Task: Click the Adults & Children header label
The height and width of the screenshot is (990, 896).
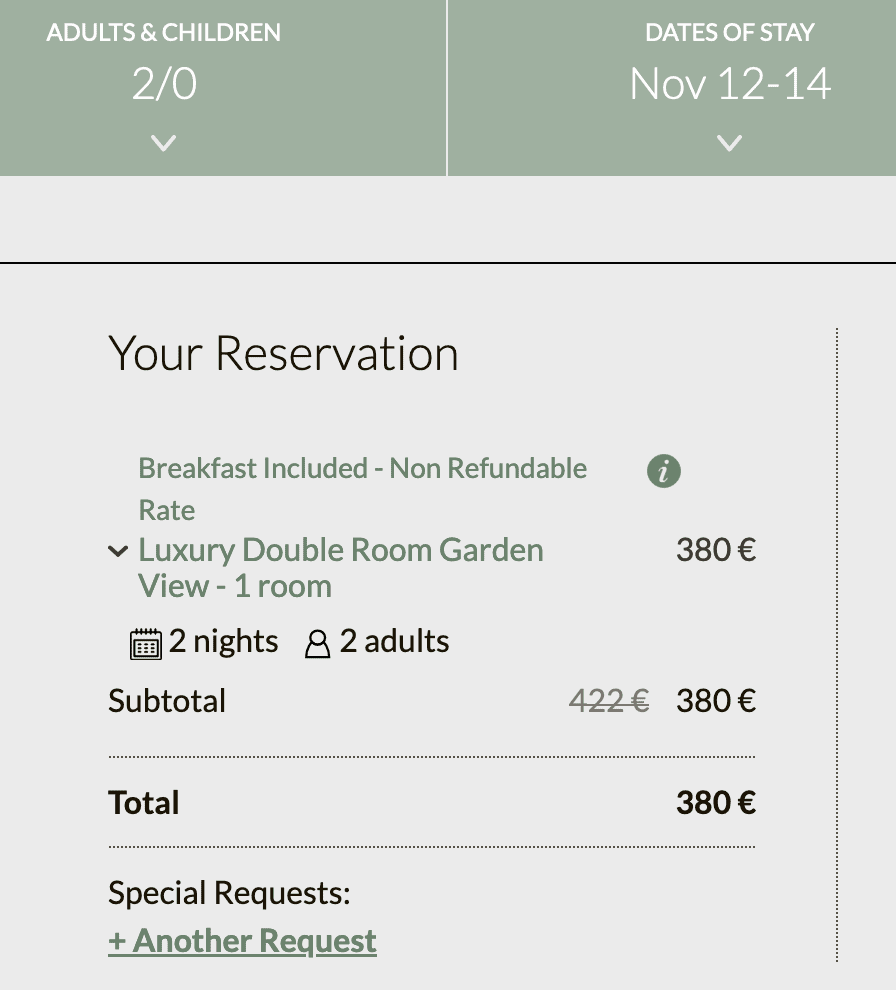Action: pos(164,32)
